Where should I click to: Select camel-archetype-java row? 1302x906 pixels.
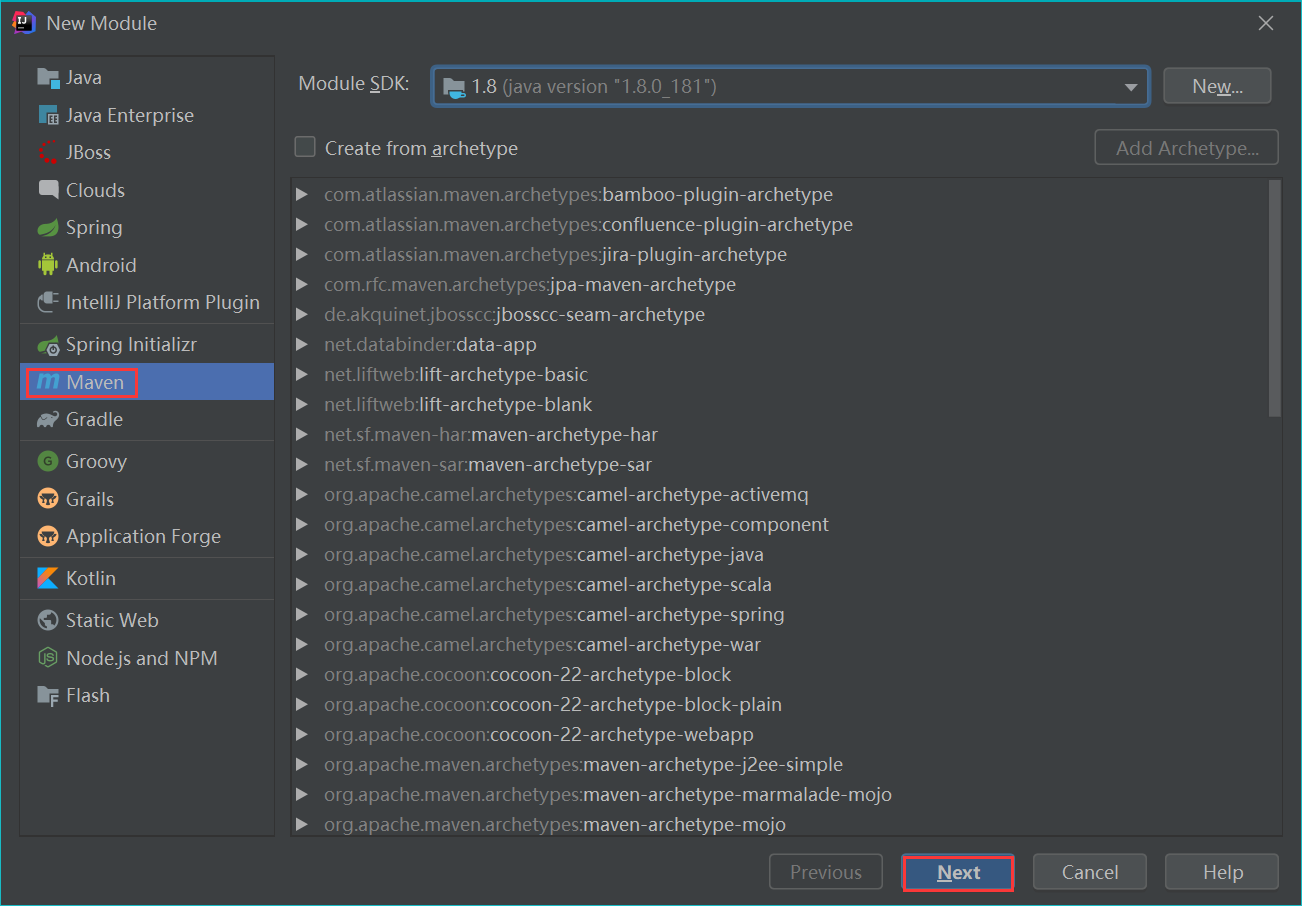point(780,555)
